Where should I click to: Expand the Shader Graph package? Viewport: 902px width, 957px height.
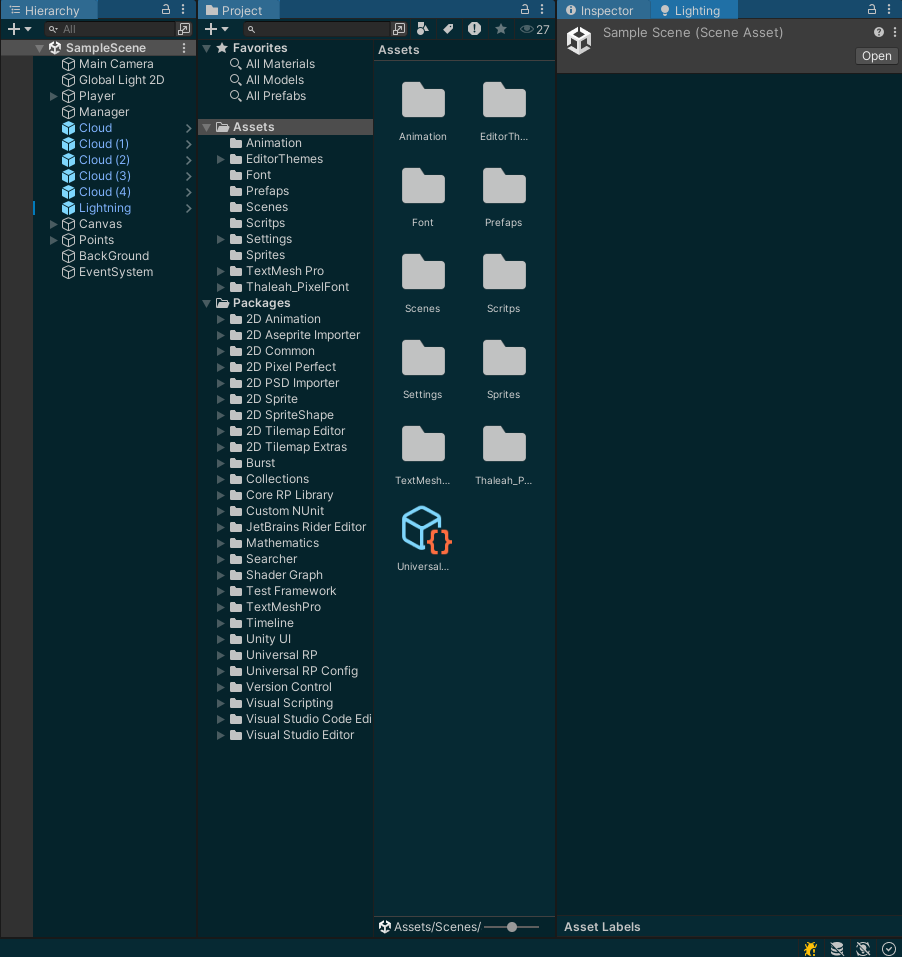coord(221,575)
